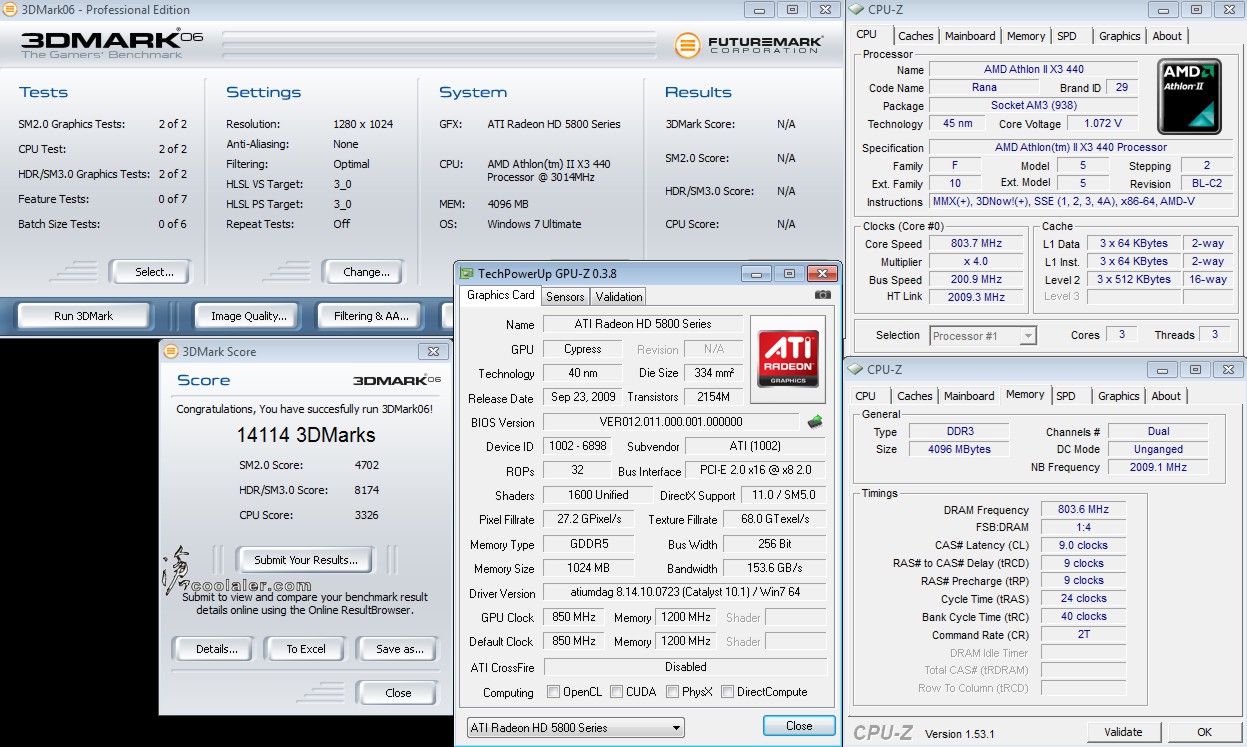Click the BIOS Version text field
The image size is (1247, 747).
[x=670, y=422]
